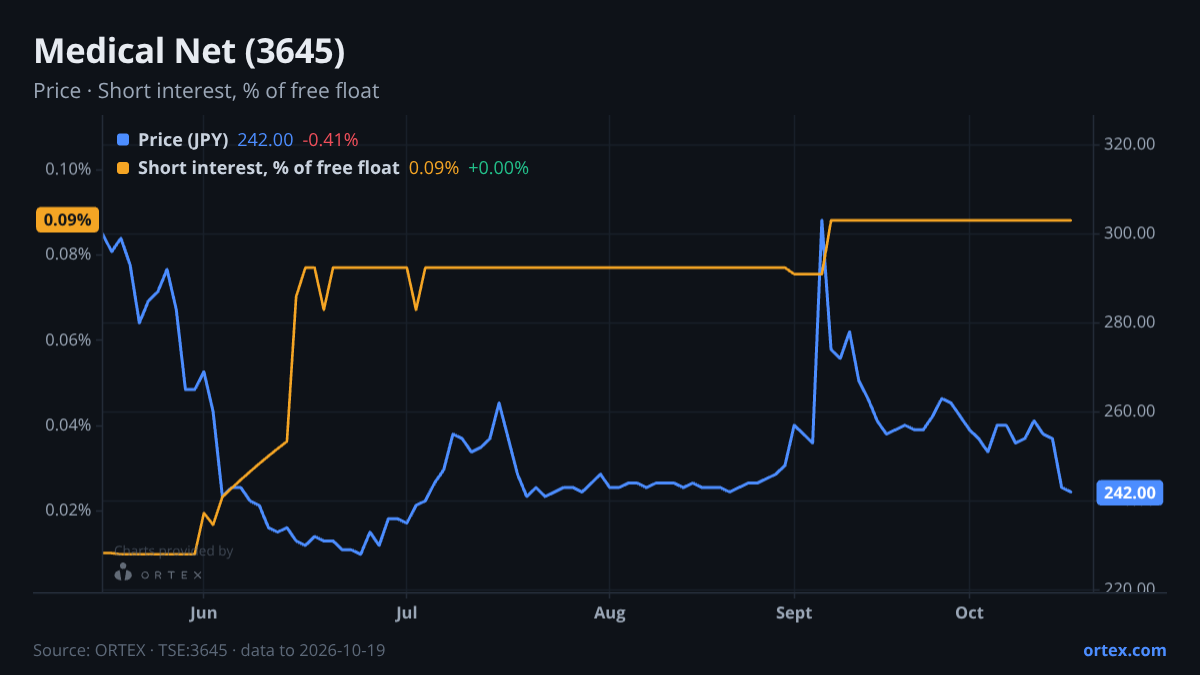Click the Jun x-axis label
The image size is (1200, 675).
(203, 613)
